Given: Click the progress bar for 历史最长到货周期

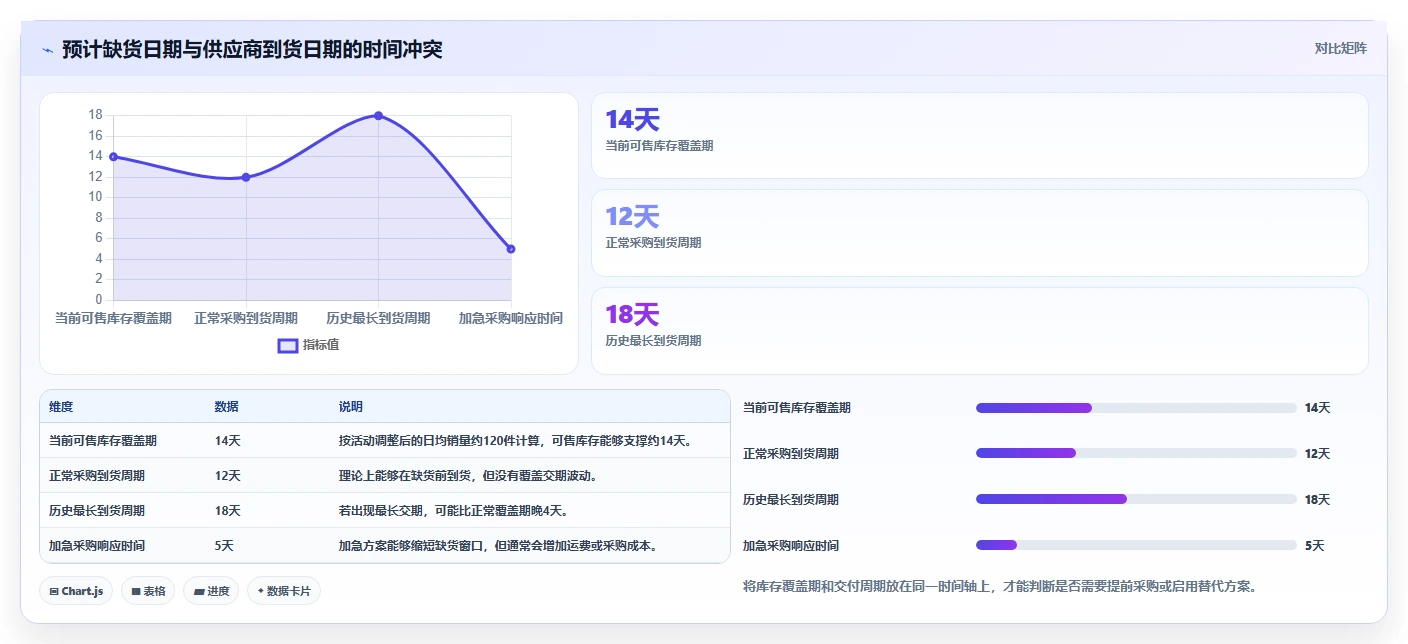Looking at the screenshot, I should point(1136,500).
